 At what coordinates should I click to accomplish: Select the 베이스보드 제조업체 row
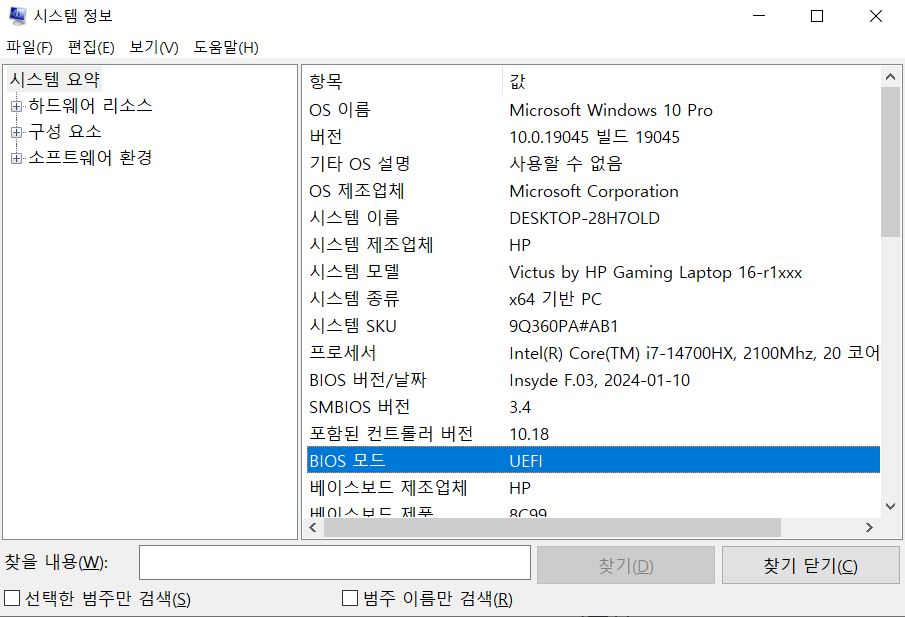click(x=593, y=488)
